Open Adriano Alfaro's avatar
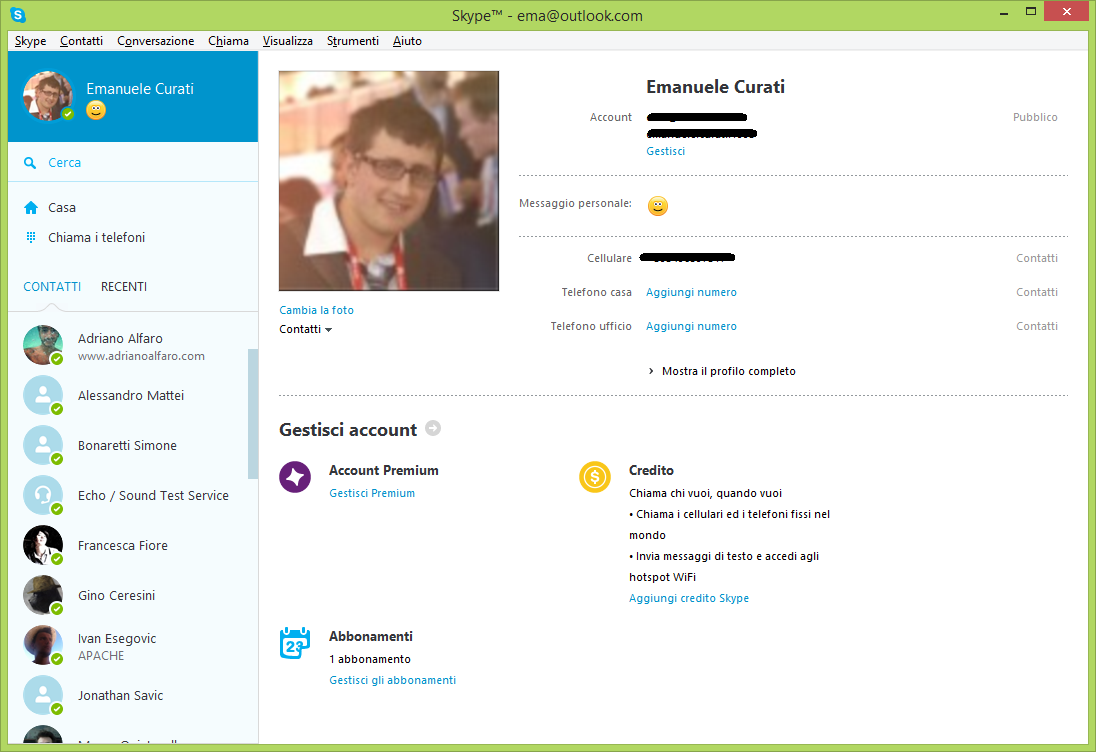 [x=43, y=345]
